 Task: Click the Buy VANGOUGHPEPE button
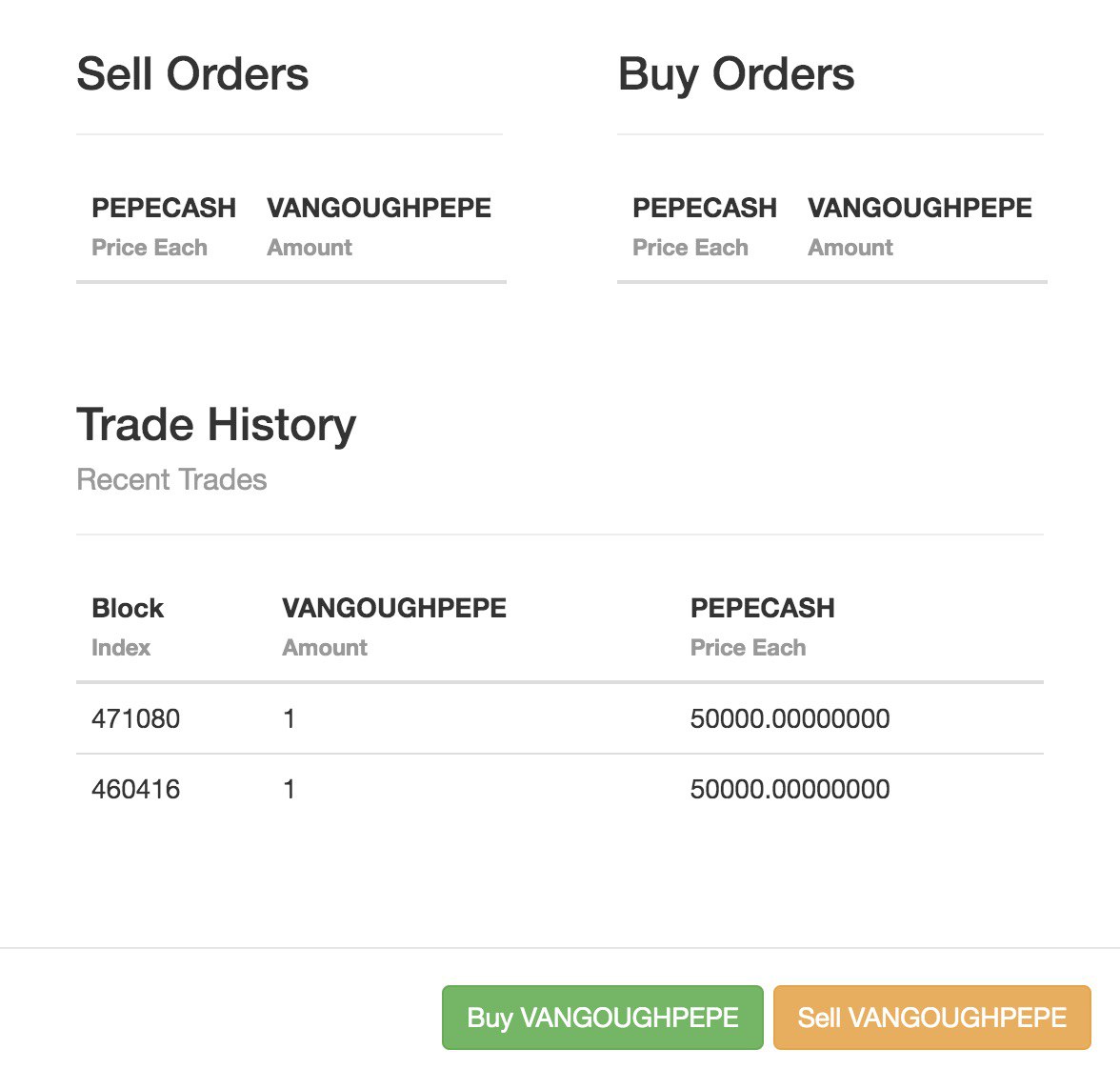602,1017
